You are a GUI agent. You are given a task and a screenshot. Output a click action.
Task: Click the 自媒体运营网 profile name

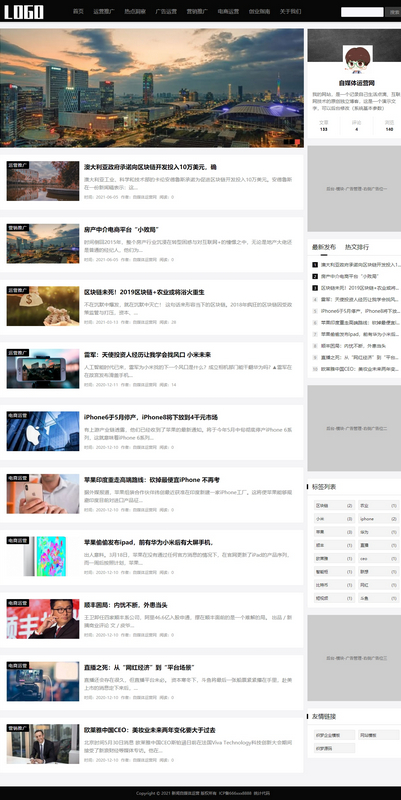pos(357,83)
